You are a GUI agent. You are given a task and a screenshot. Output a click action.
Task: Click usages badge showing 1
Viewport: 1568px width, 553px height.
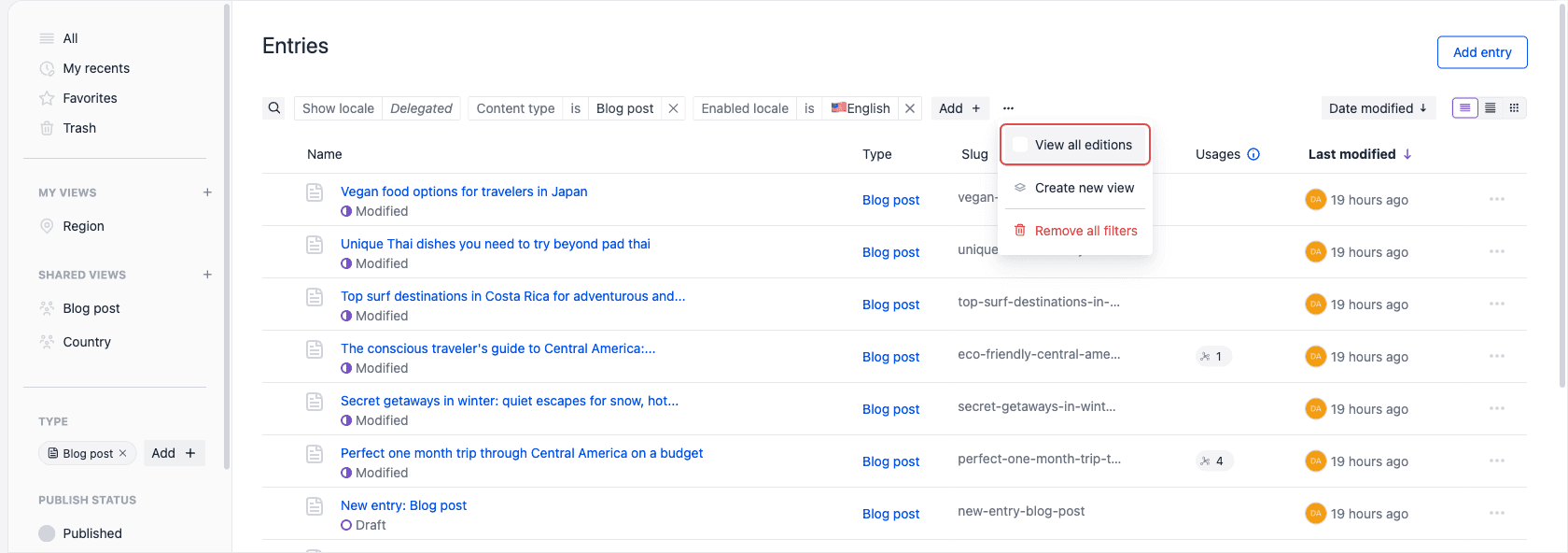click(1213, 356)
